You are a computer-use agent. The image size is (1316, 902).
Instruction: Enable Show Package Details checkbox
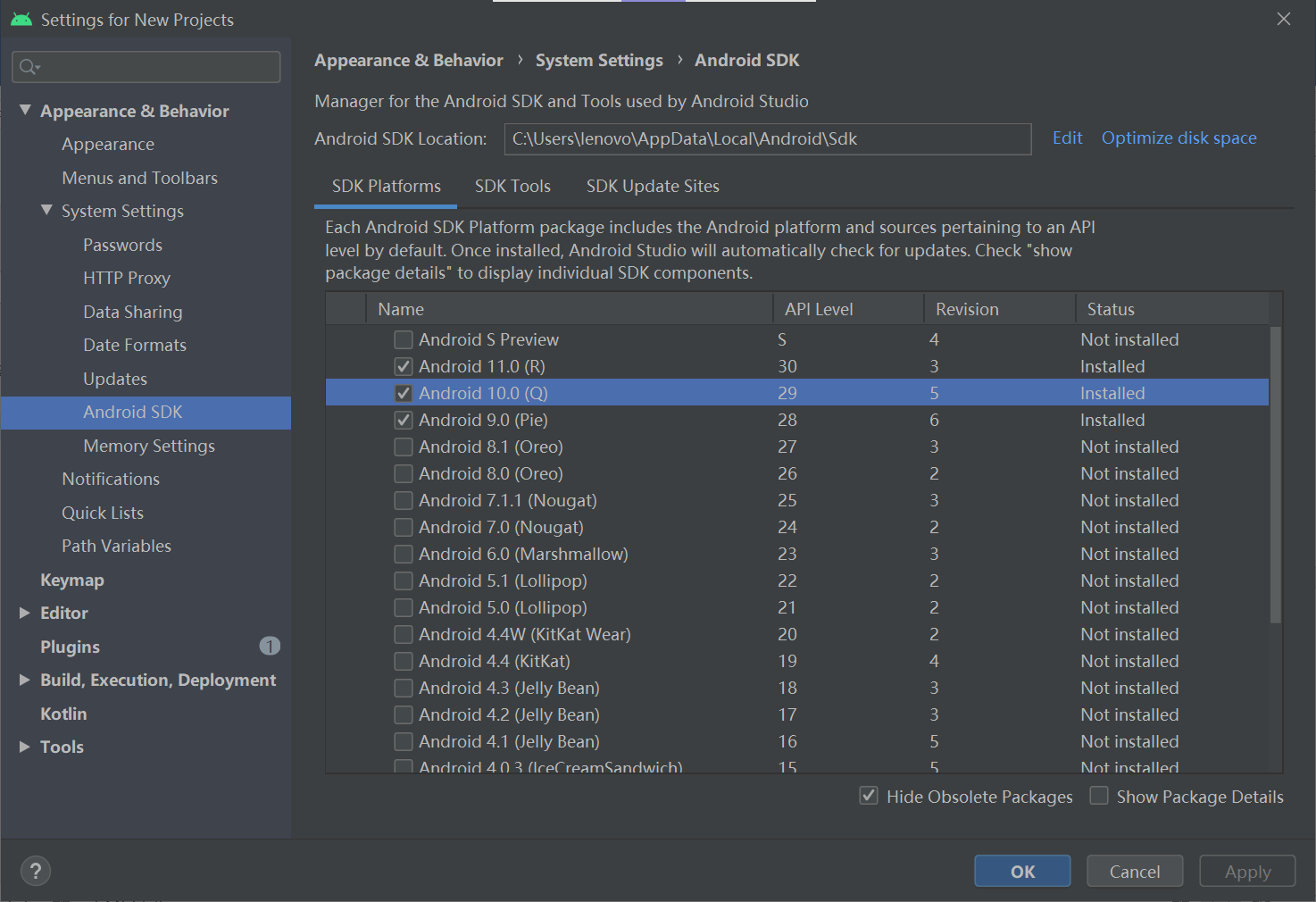(1099, 796)
